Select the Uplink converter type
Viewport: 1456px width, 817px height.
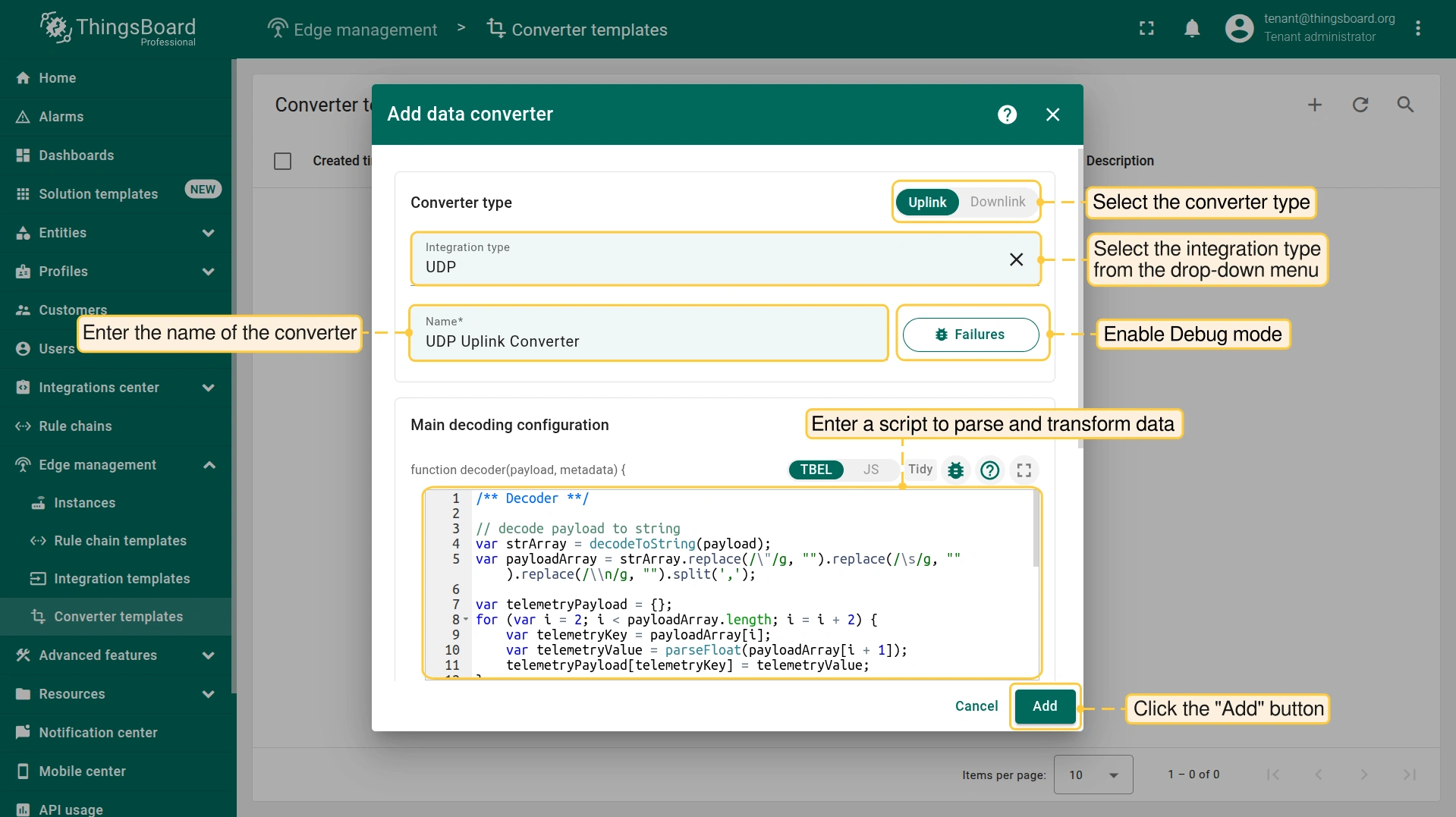click(x=927, y=202)
